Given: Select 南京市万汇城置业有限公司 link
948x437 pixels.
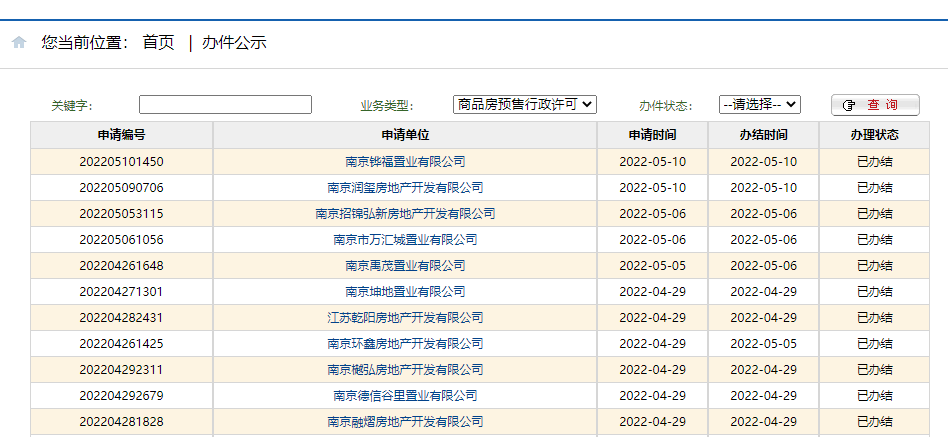Looking at the screenshot, I should (x=405, y=240).
